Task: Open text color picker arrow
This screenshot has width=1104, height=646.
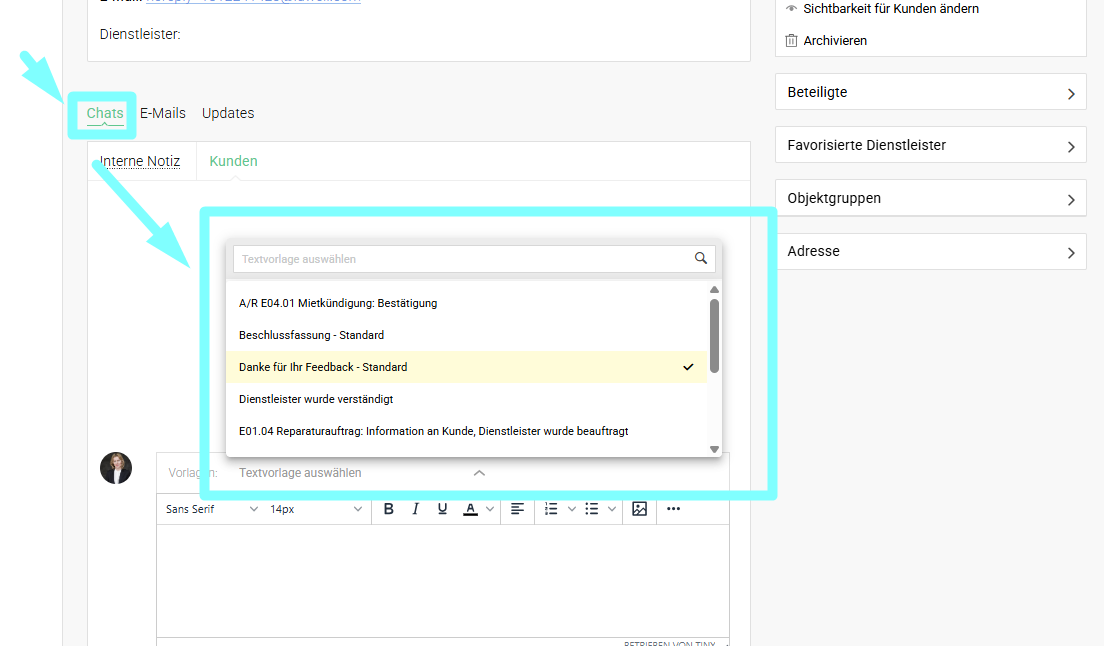Action: [490, 509]
